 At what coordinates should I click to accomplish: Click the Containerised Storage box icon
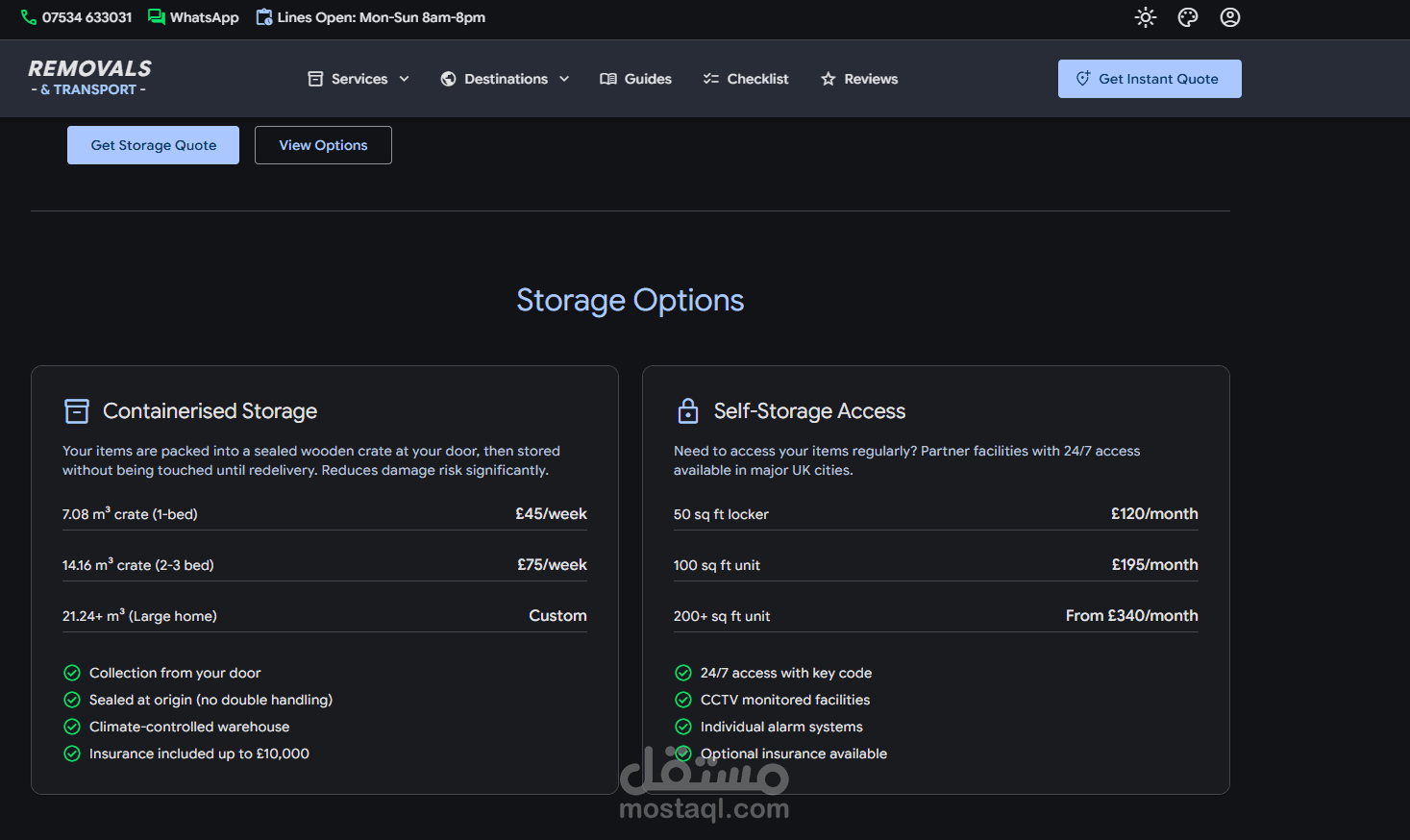77,411
